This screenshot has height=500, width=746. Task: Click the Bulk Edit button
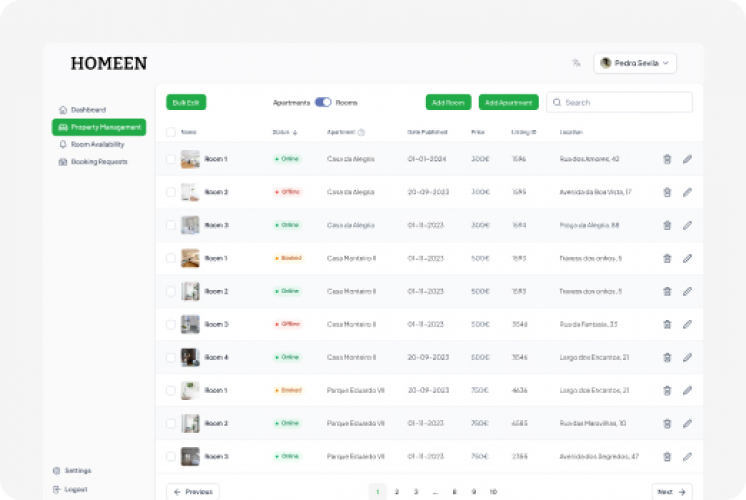[186, 102]
